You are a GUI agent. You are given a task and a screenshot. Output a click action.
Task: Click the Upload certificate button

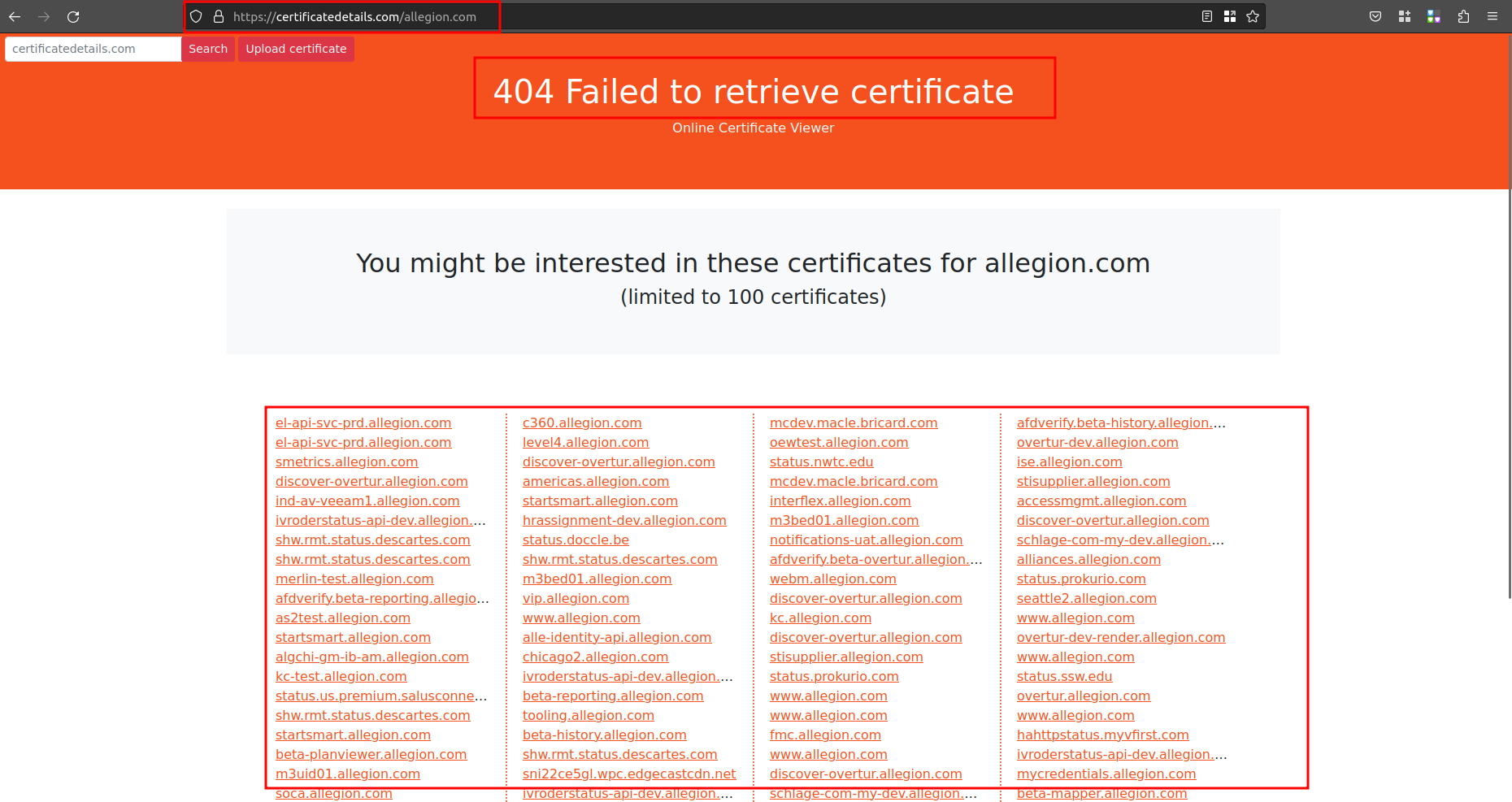pyautogui.click(x=296, y=49)
